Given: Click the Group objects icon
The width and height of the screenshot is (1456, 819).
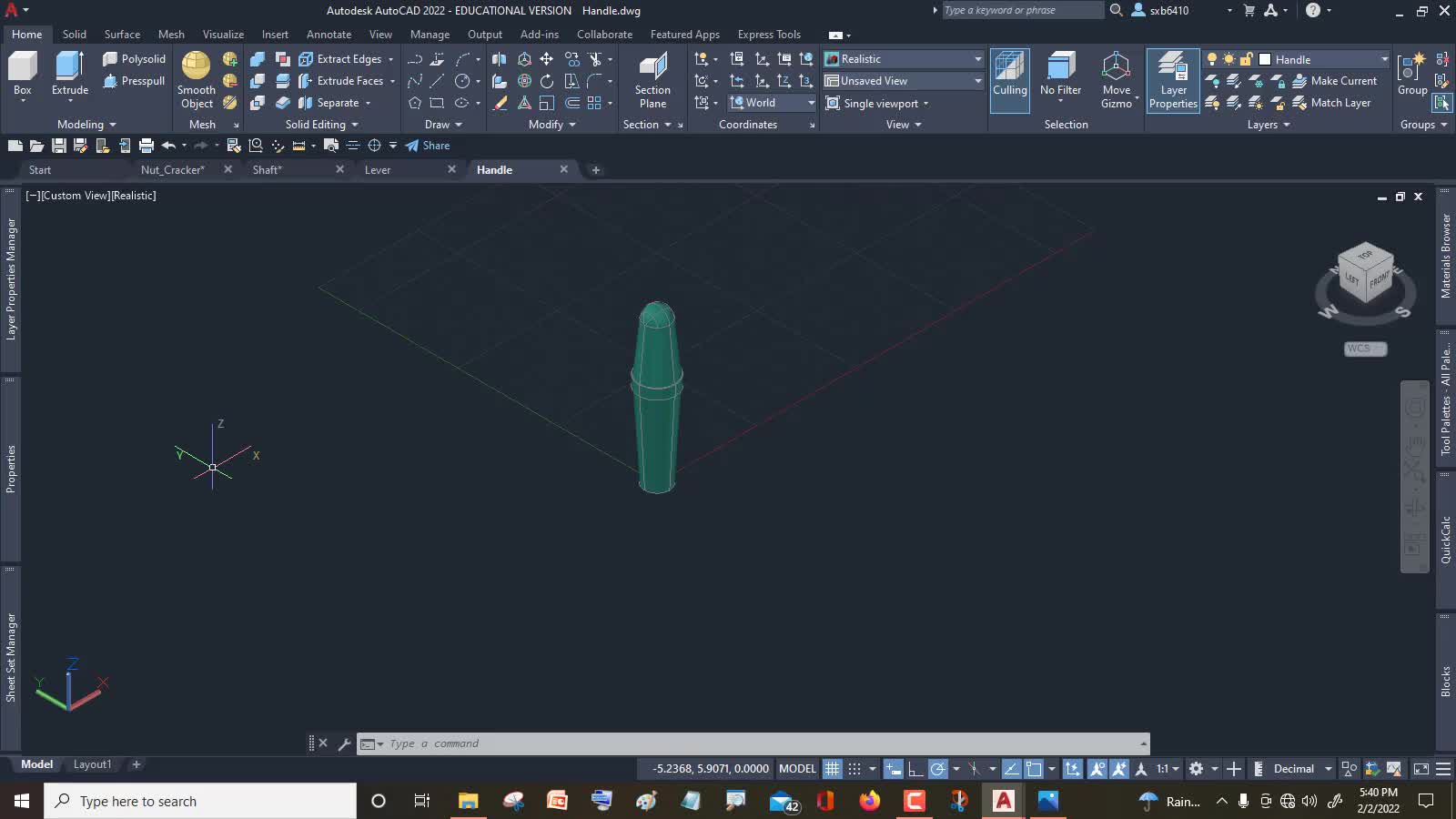Looking at the screenshot, I should [1412, 73].
